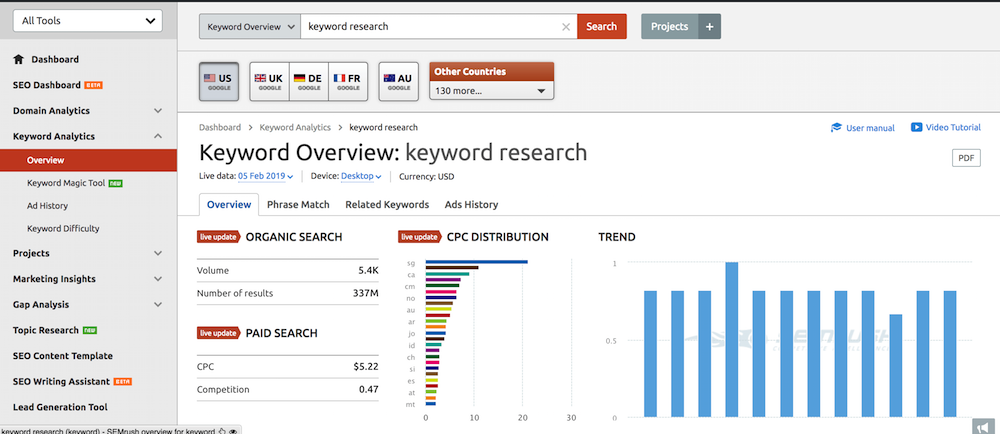The image size is (1000, 434).
Task: Click the Currency: USD label
Action: coord(427,177)
